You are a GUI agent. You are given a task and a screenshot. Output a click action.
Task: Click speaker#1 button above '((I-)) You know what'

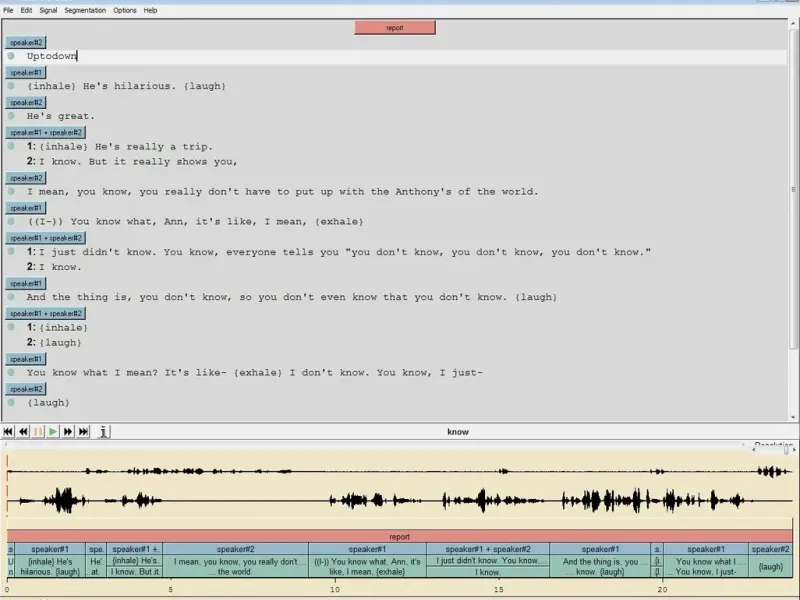(x=26, y=208)
